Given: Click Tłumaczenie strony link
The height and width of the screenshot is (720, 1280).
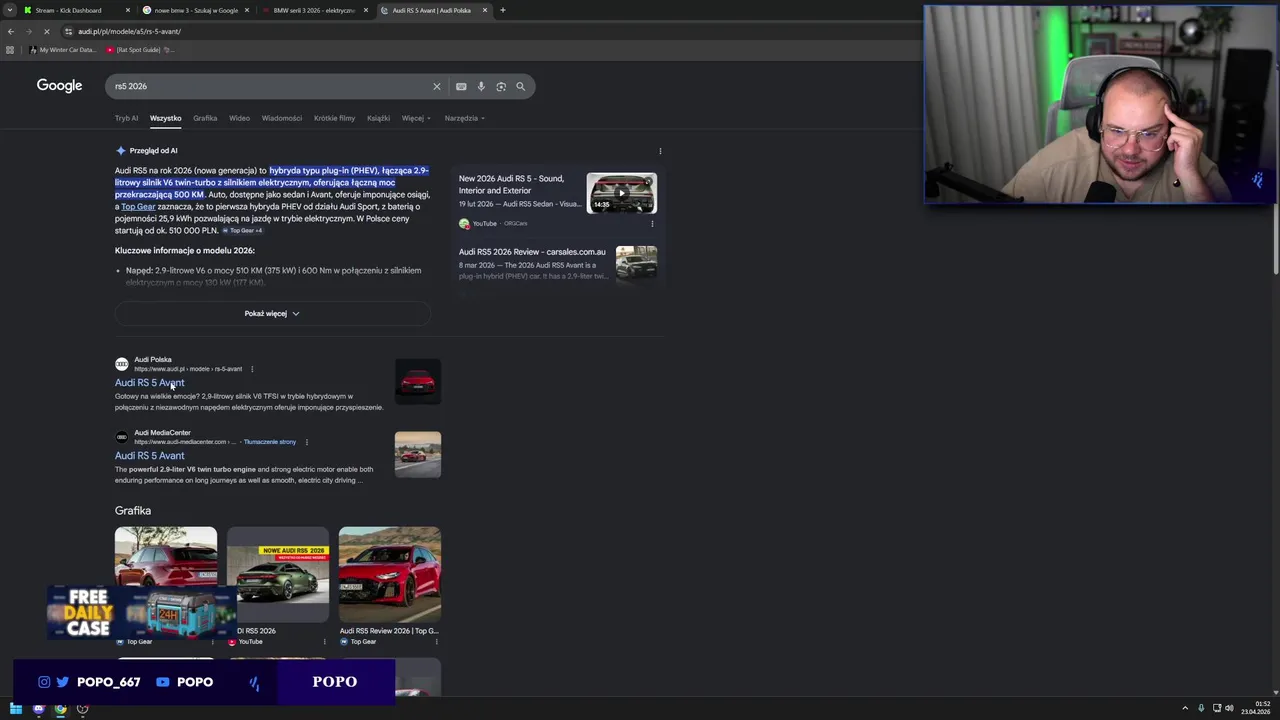Looking at the screenshot, I should click(x=270, y=442).
